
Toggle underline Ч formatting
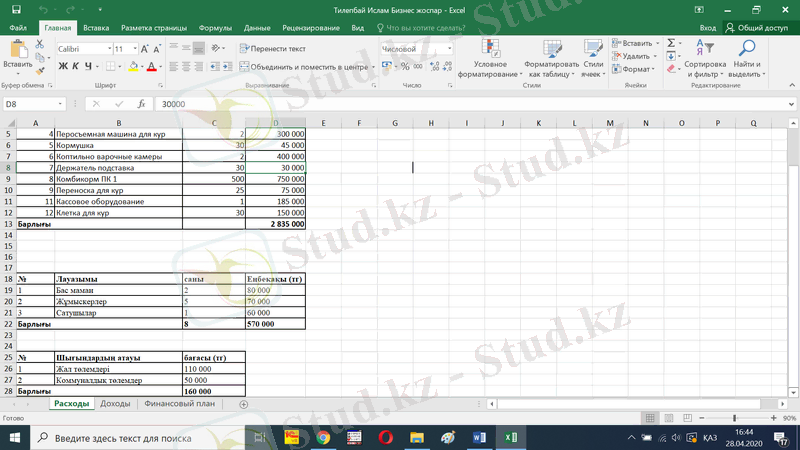tap(88, 66)
